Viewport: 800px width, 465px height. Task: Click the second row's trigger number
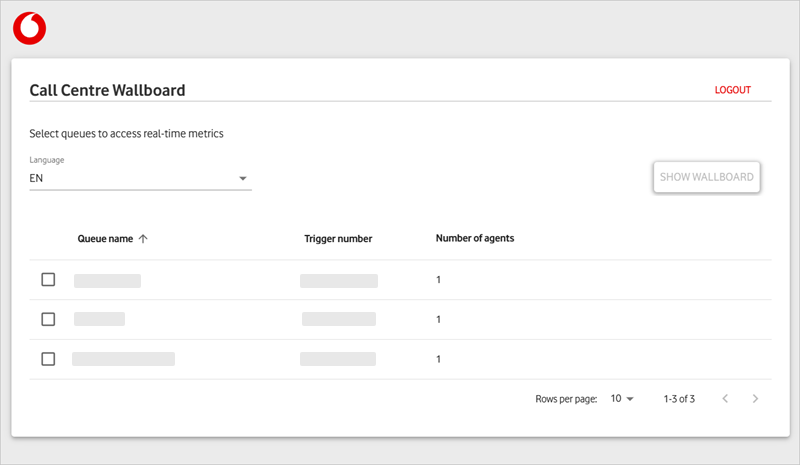pos(339,319)
